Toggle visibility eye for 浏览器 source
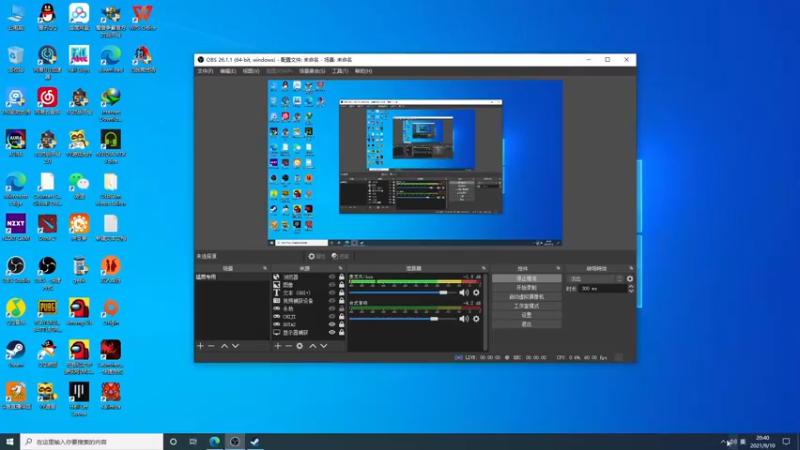The width and height of the screenshot is (800, 450). tap(332, 277)
